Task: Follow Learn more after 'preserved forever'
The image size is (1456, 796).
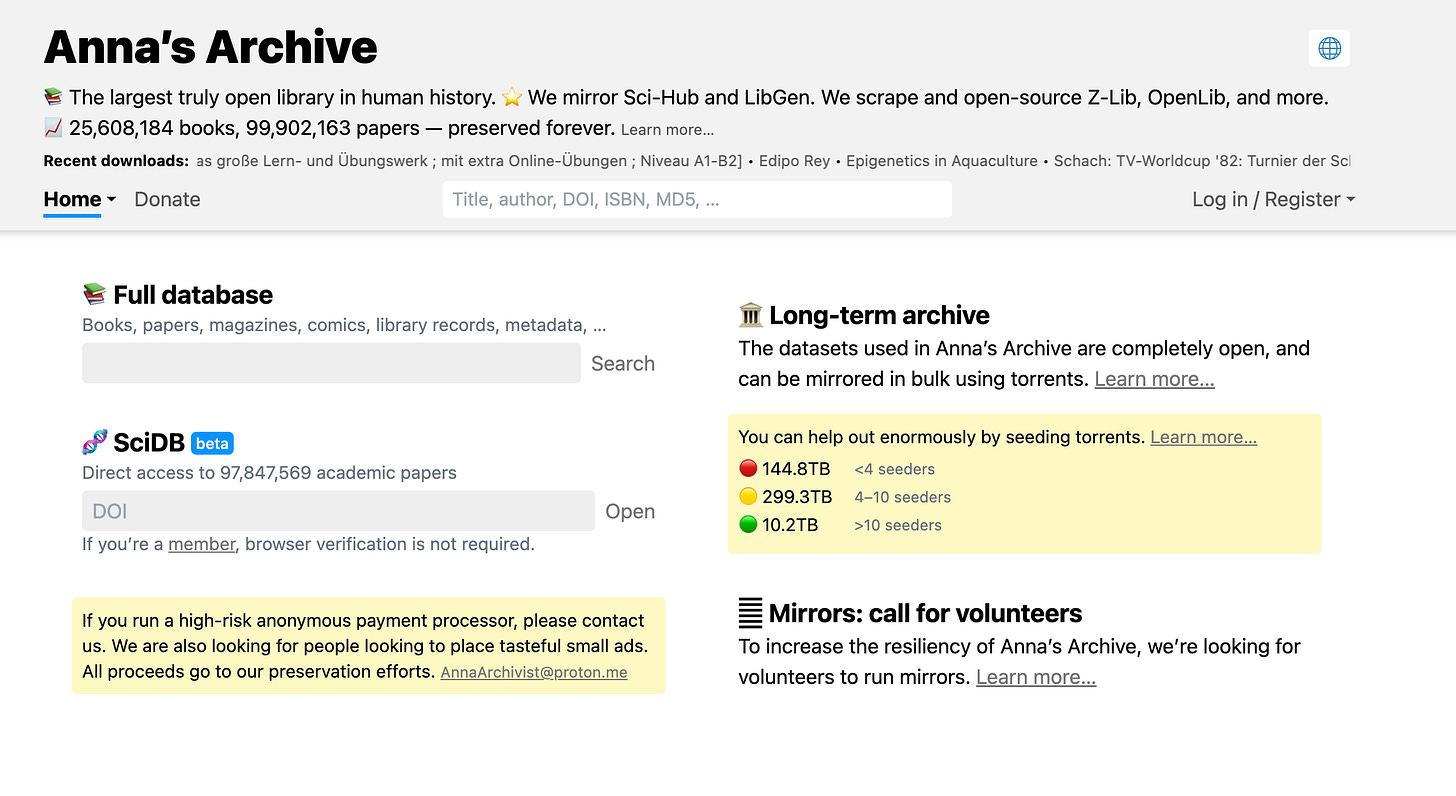Action: [x=667, y=130]
